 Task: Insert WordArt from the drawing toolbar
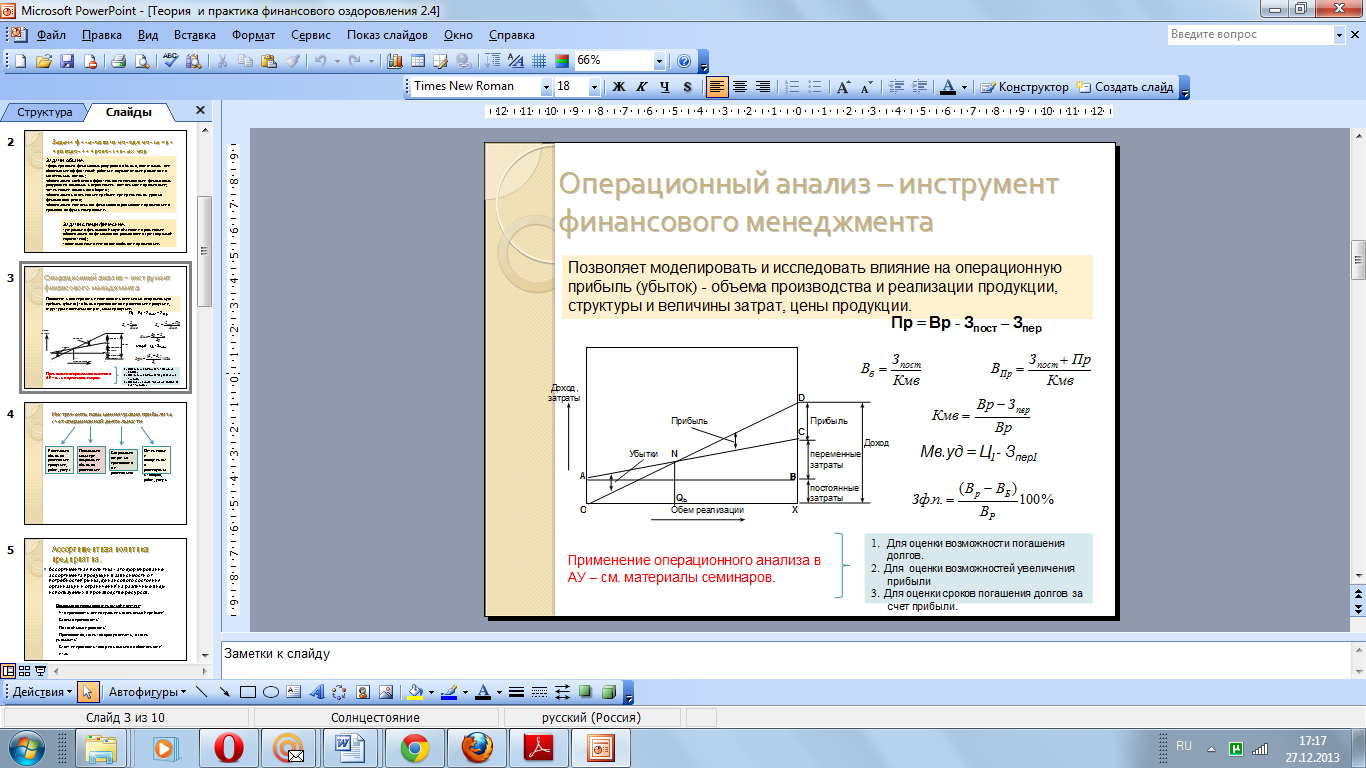316,692
